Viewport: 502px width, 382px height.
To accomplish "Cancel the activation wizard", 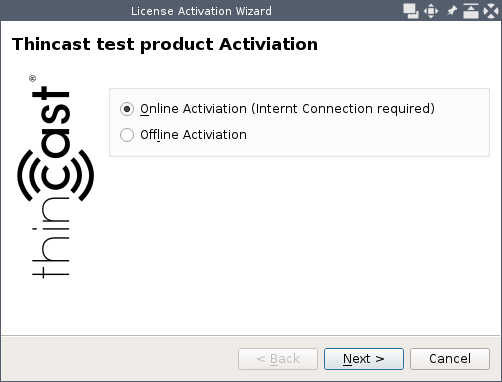I will click(450, 359).
